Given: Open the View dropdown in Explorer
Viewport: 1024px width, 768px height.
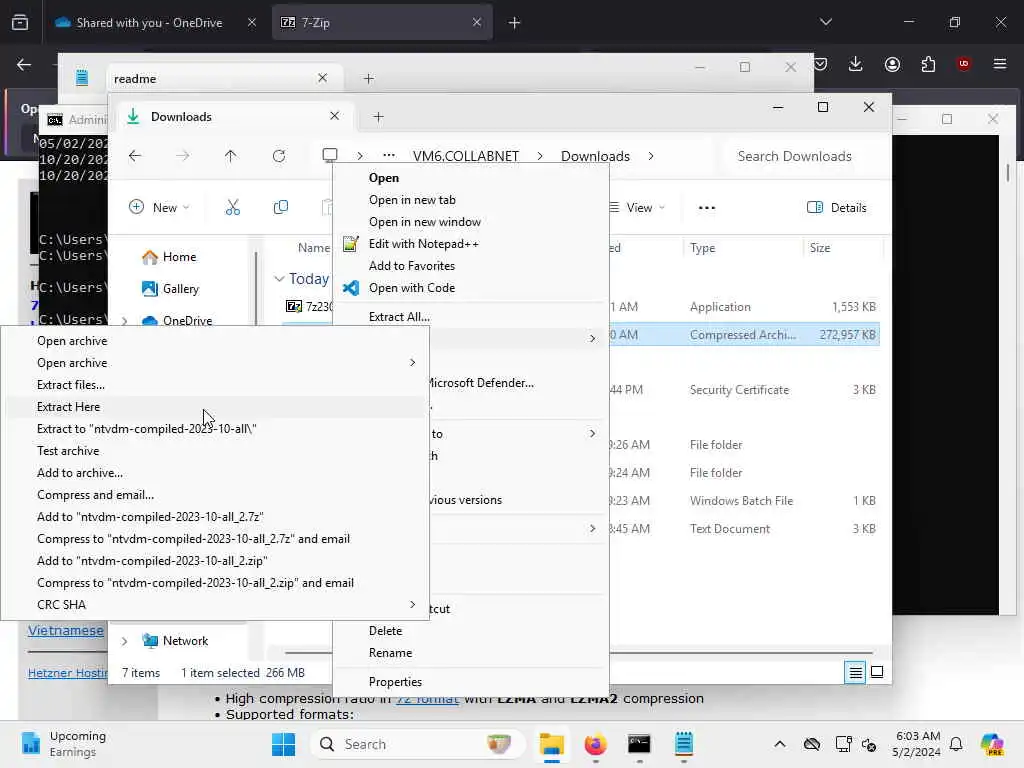Looking at the screenshot, I should point(637,208).
